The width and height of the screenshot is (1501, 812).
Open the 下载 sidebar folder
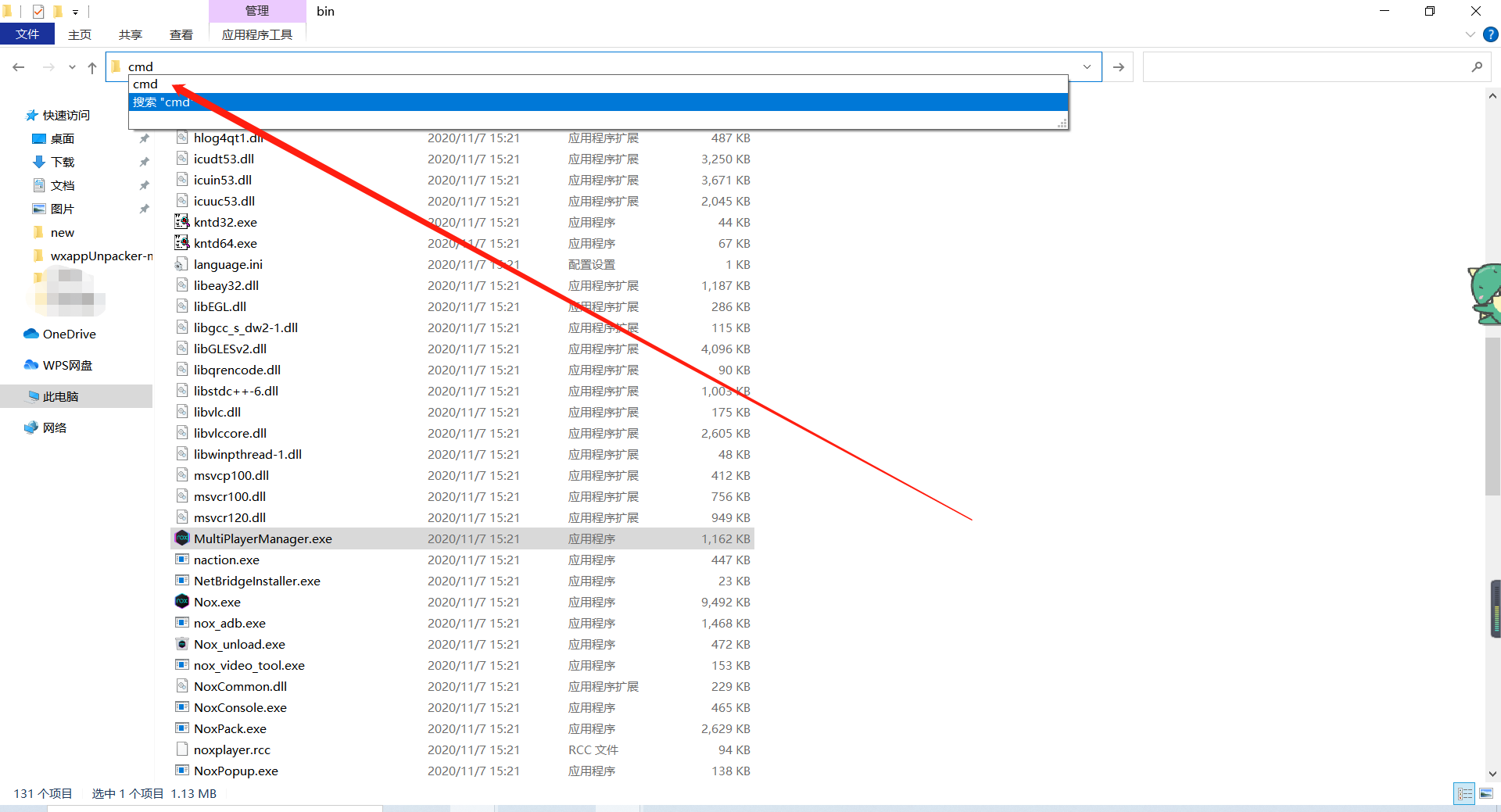point(63,162)
